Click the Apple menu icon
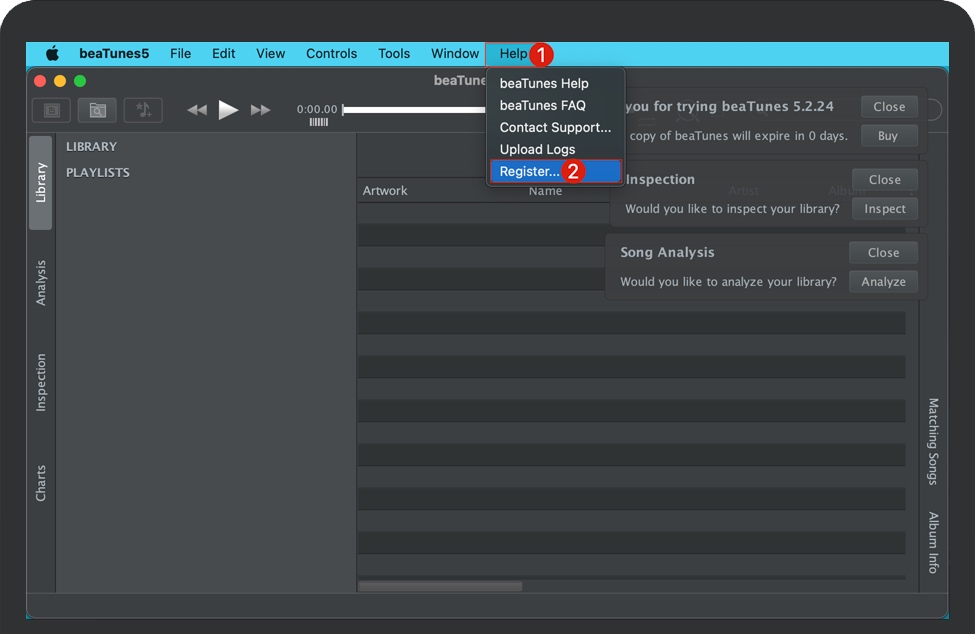 pyautogui.click(x=52, y=54)
